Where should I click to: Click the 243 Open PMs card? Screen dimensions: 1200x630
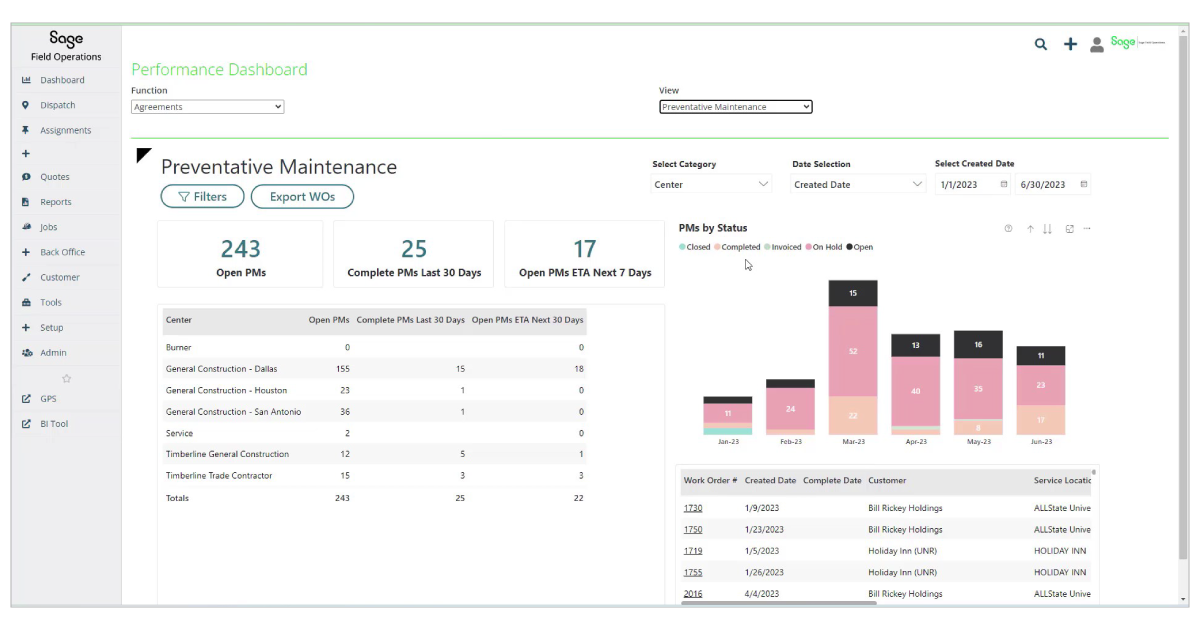coord(241,254)
